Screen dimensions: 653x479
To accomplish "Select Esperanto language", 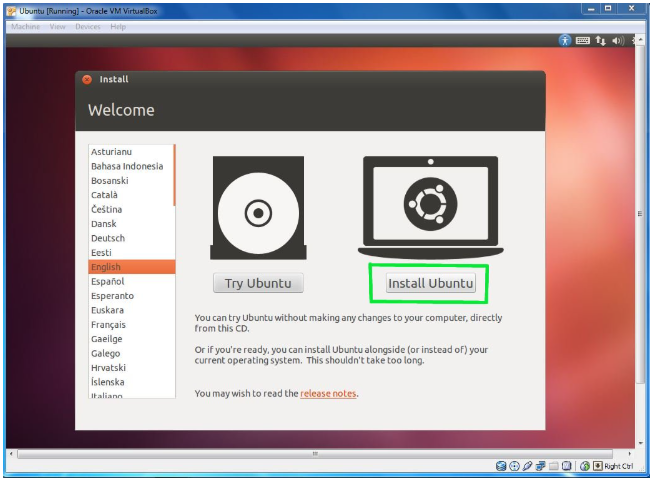I will [x=131, y=296].
